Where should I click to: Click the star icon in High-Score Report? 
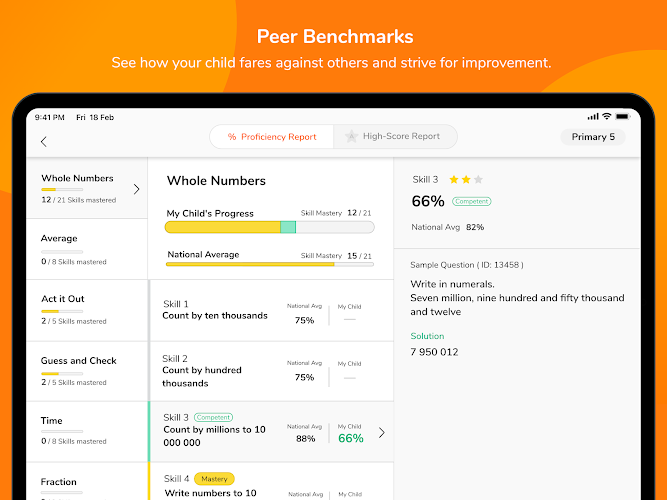351,136
